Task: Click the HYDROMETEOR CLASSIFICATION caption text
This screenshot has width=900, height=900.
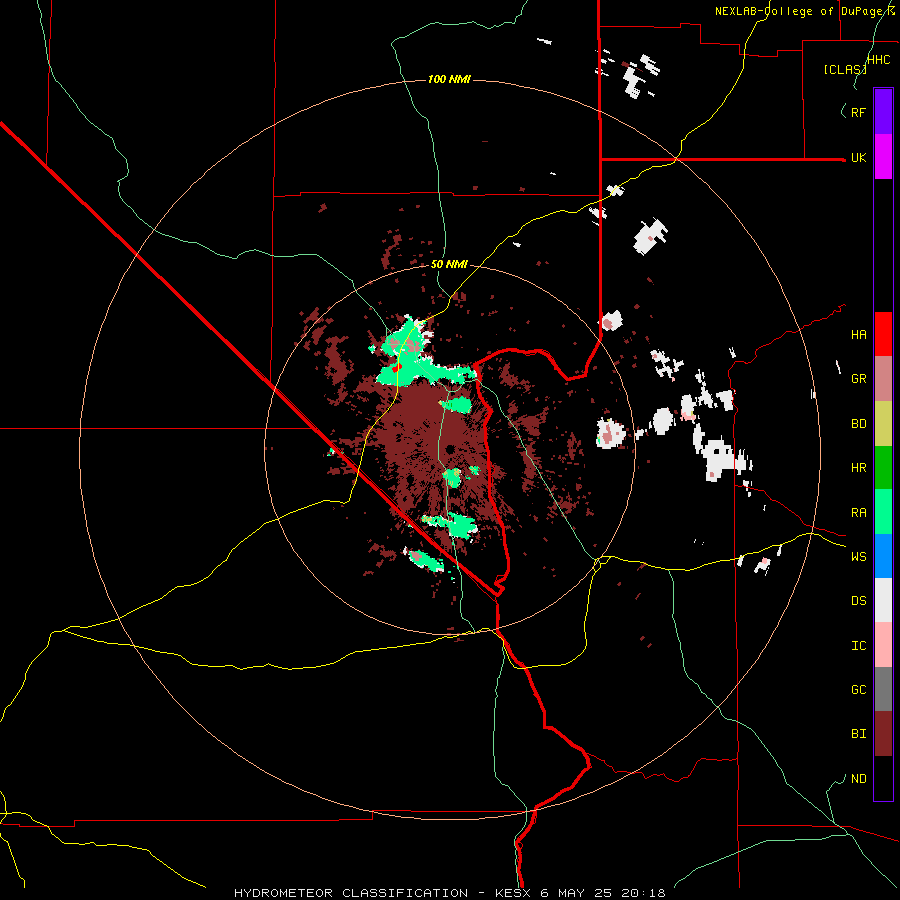Action: 351,893
